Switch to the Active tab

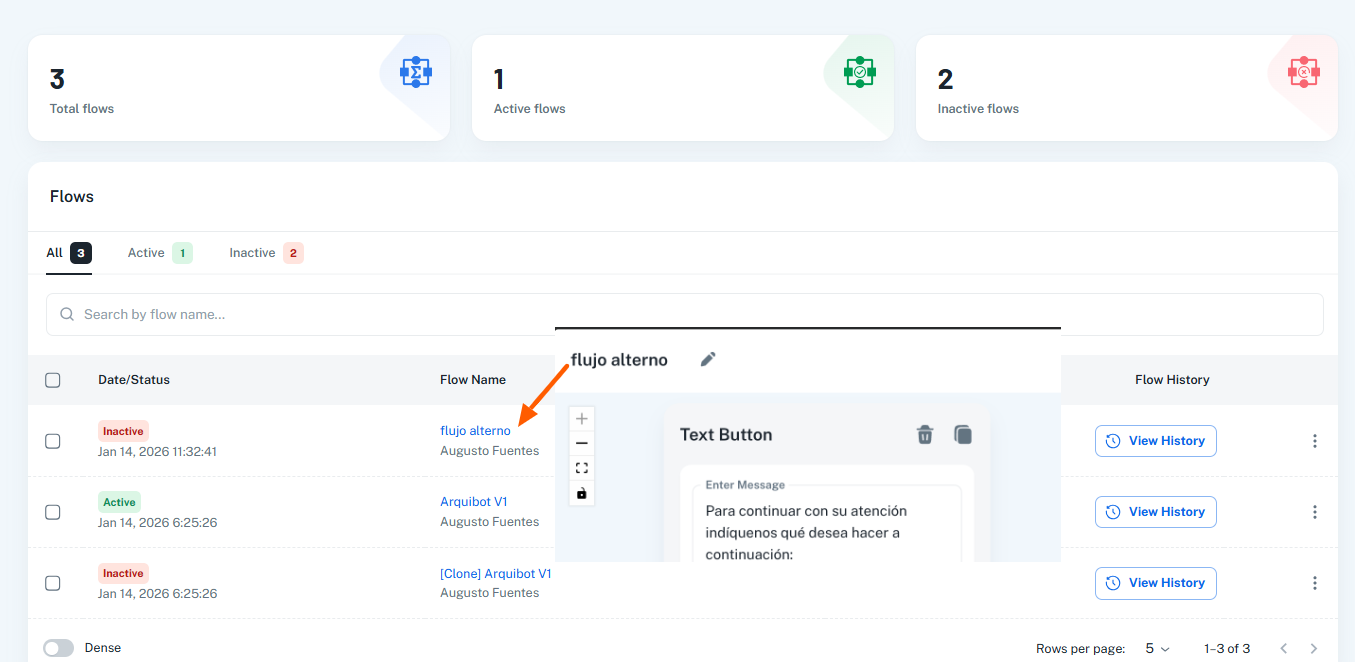coord(147,253)
